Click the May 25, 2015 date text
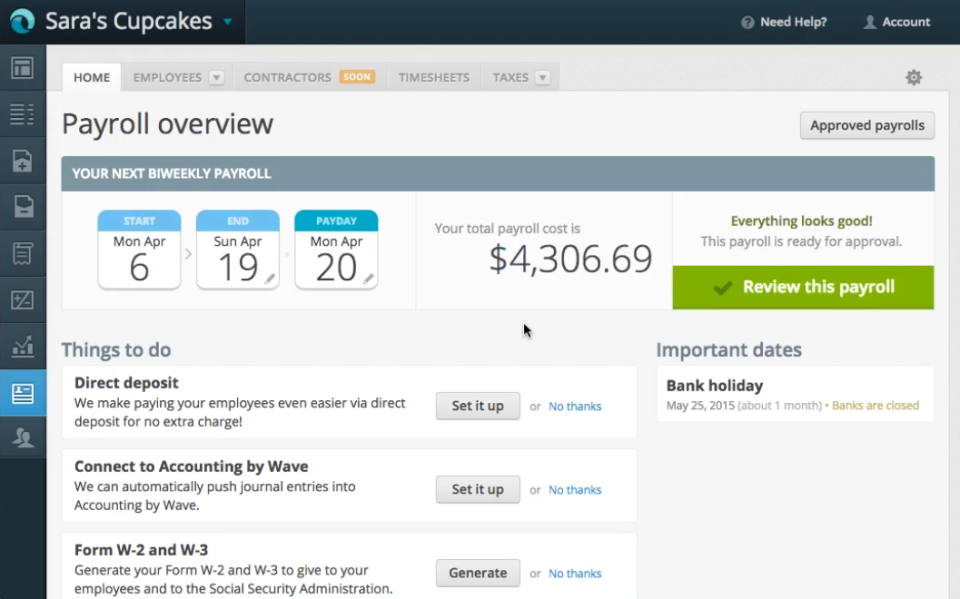This screenshot has width=960, height=599. (700, 405)
